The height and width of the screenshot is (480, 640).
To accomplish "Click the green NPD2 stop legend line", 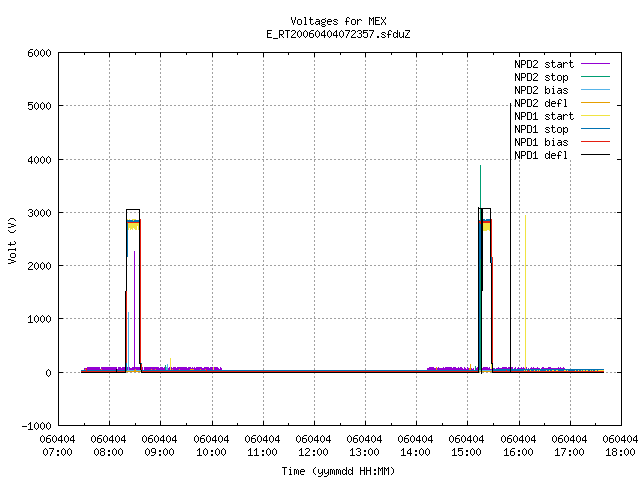I will (x=595, y=77).
